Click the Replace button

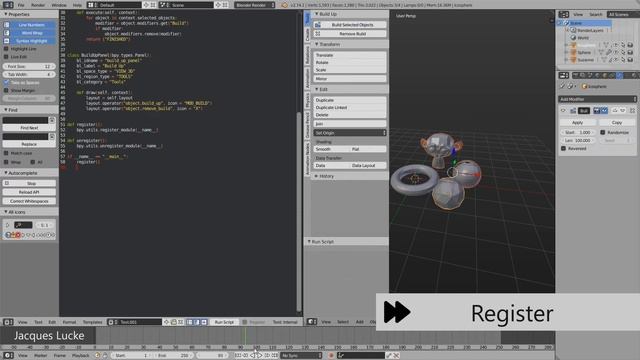29,144
